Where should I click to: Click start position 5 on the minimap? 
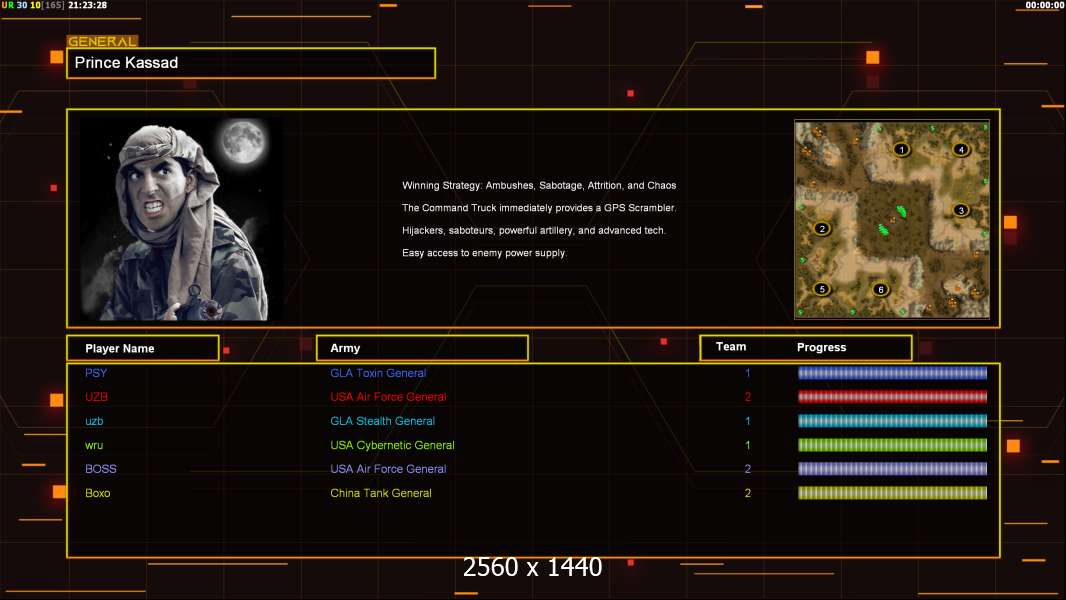tap(822, 289)
